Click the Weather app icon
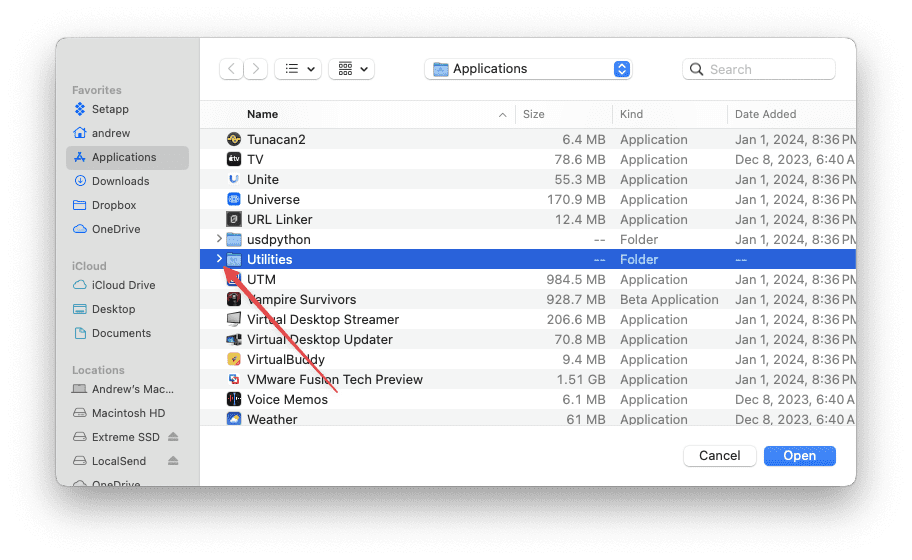This screenshot has height=560, width=912. tap(234, 419)
